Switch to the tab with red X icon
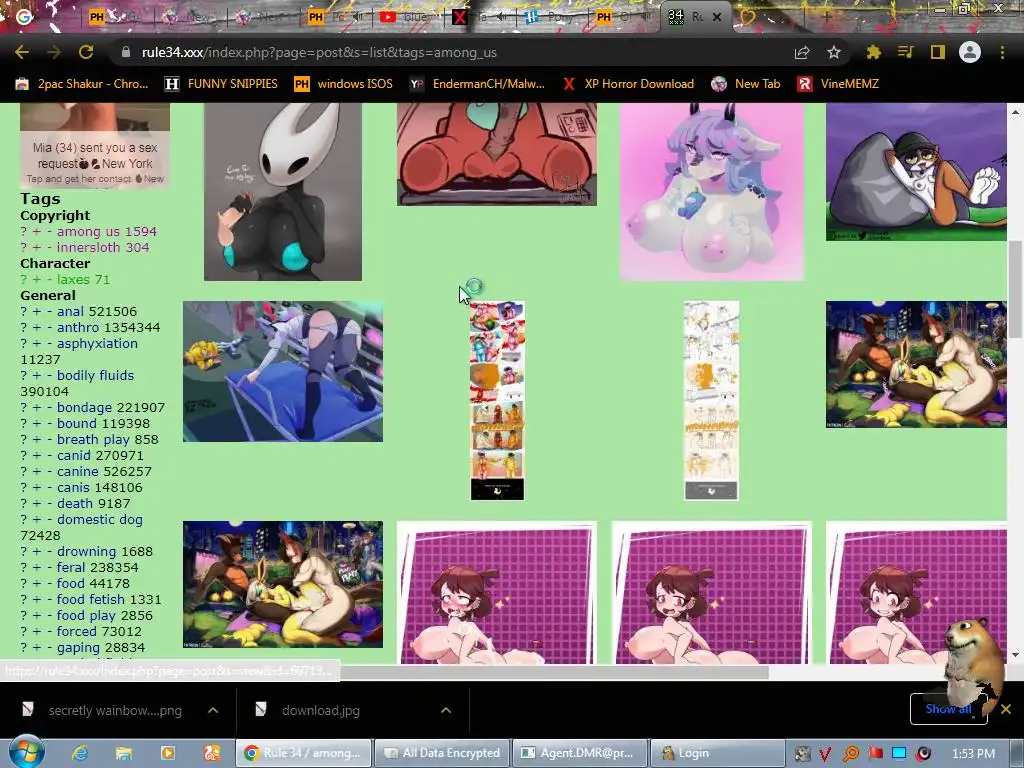The image size is (1024, 768). [x=480, y=17]
